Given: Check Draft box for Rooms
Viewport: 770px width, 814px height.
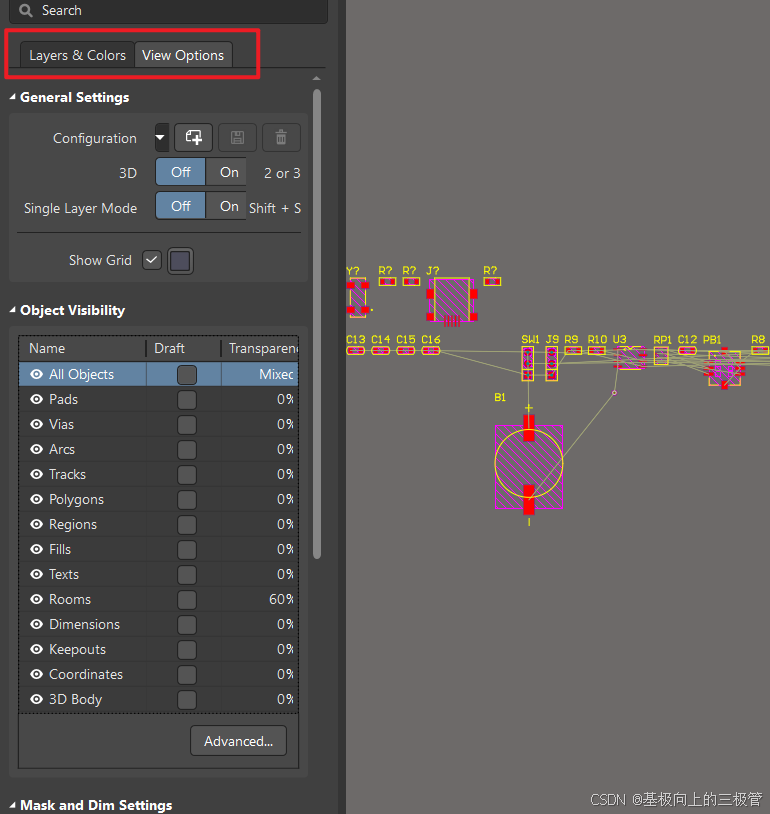Looking at the screenshot, I should [x=187, y=600].
